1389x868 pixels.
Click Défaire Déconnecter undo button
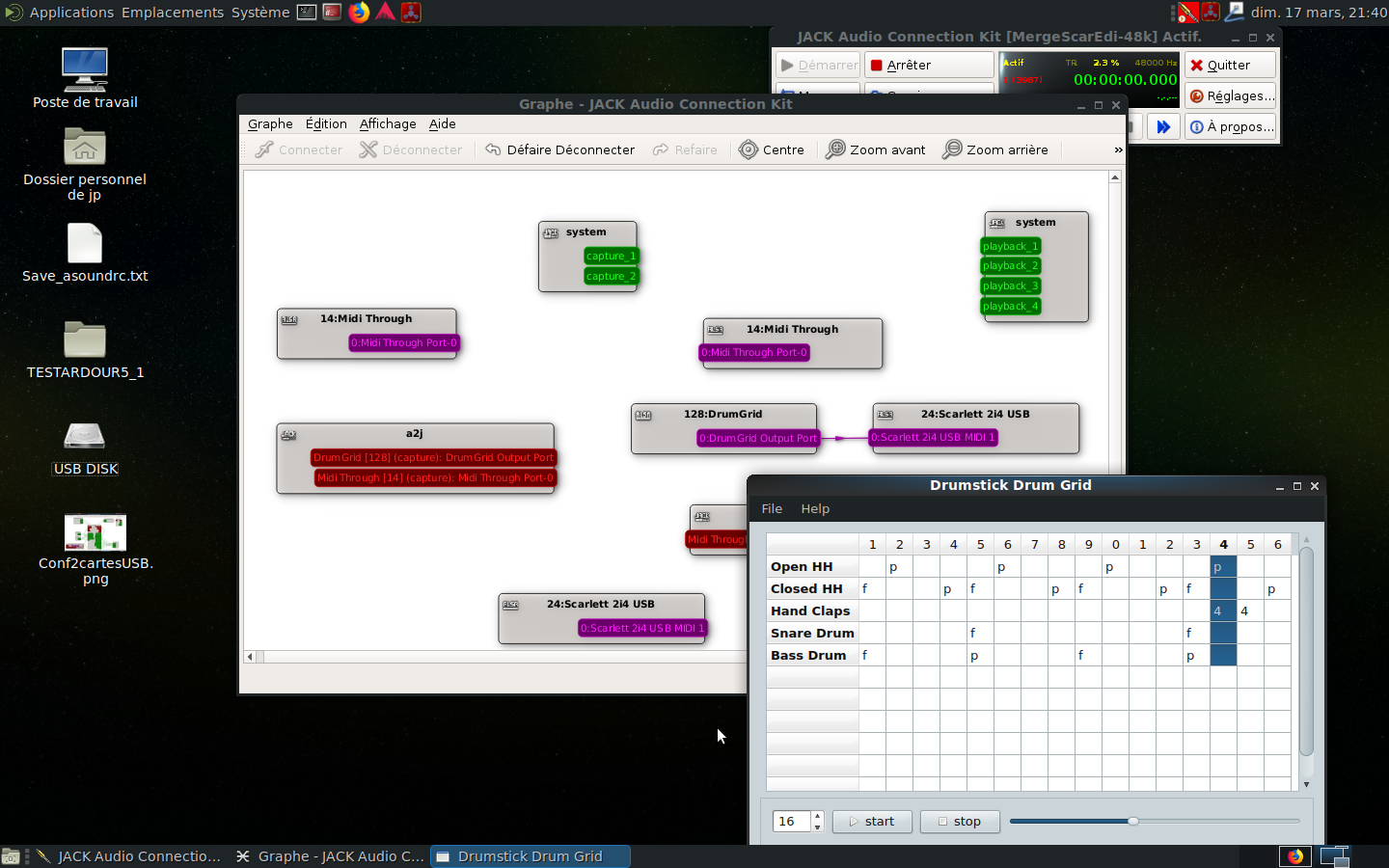coord(559,149)
